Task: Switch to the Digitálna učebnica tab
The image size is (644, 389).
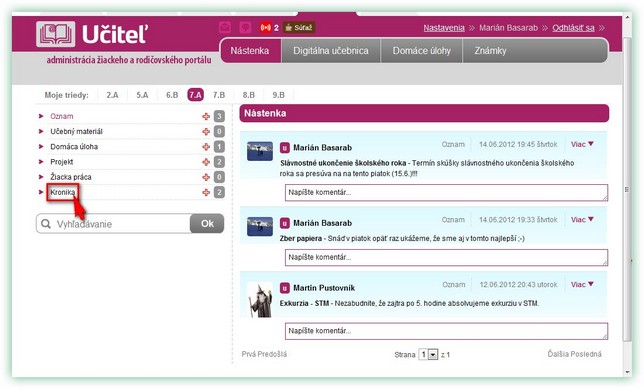Action: pos(331,51)
